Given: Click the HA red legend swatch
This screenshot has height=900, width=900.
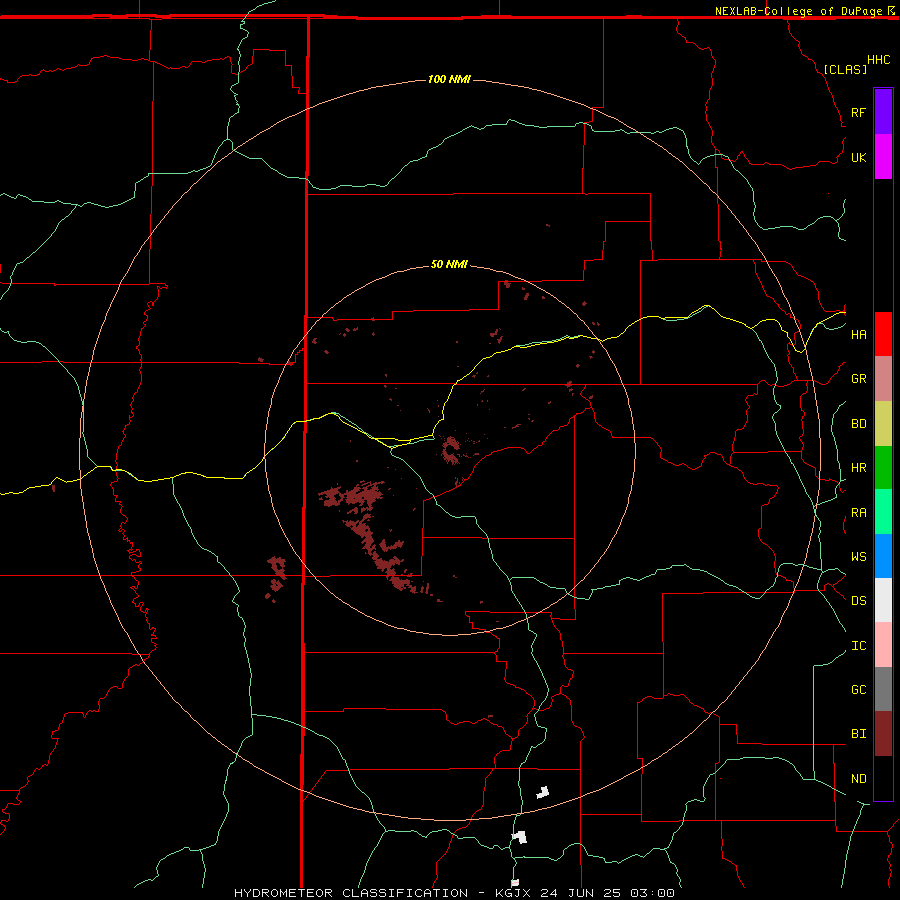Looking at the screenshot, I should click(883, 334).
